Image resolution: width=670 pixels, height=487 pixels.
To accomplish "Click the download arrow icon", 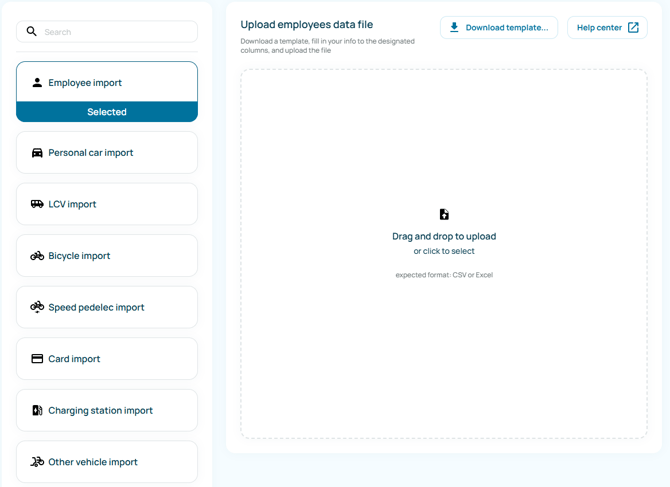I will [x=454, y=27].
